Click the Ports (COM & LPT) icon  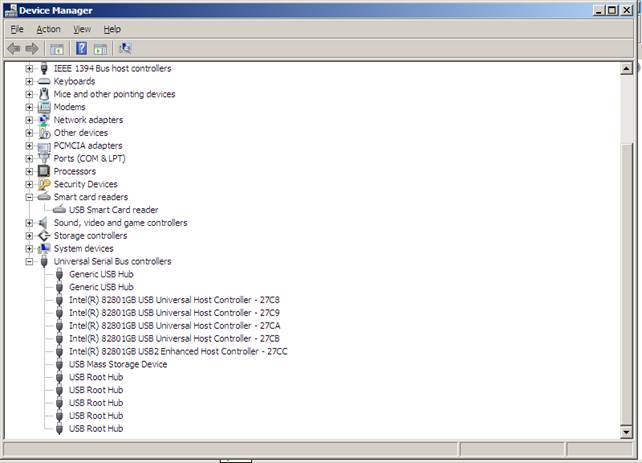pyautogui.click(x=44, y=158)
